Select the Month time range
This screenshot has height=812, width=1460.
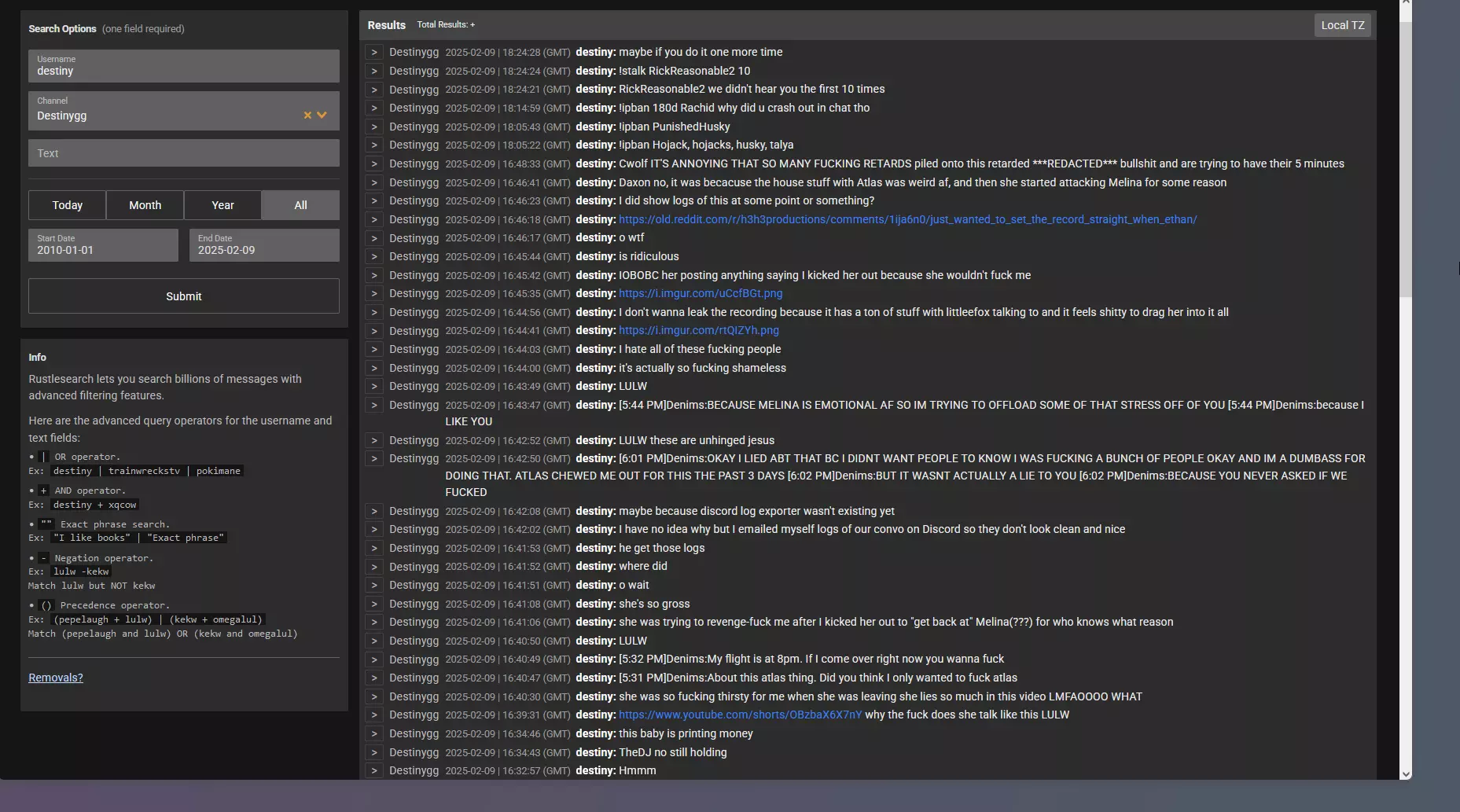pyautogui.click(x=145, y=205)
